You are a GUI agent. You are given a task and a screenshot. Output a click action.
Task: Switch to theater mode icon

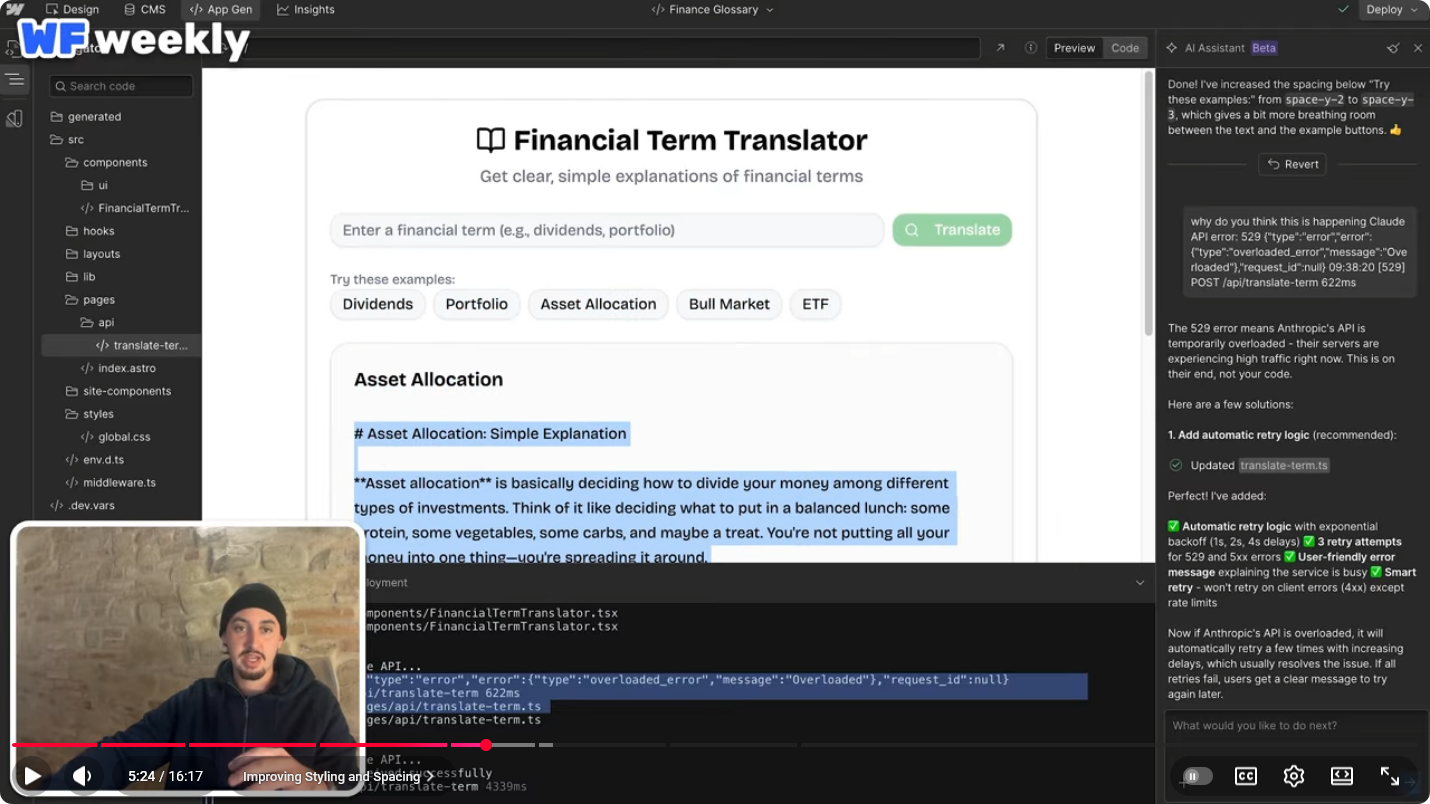[x=1342, y=776]
